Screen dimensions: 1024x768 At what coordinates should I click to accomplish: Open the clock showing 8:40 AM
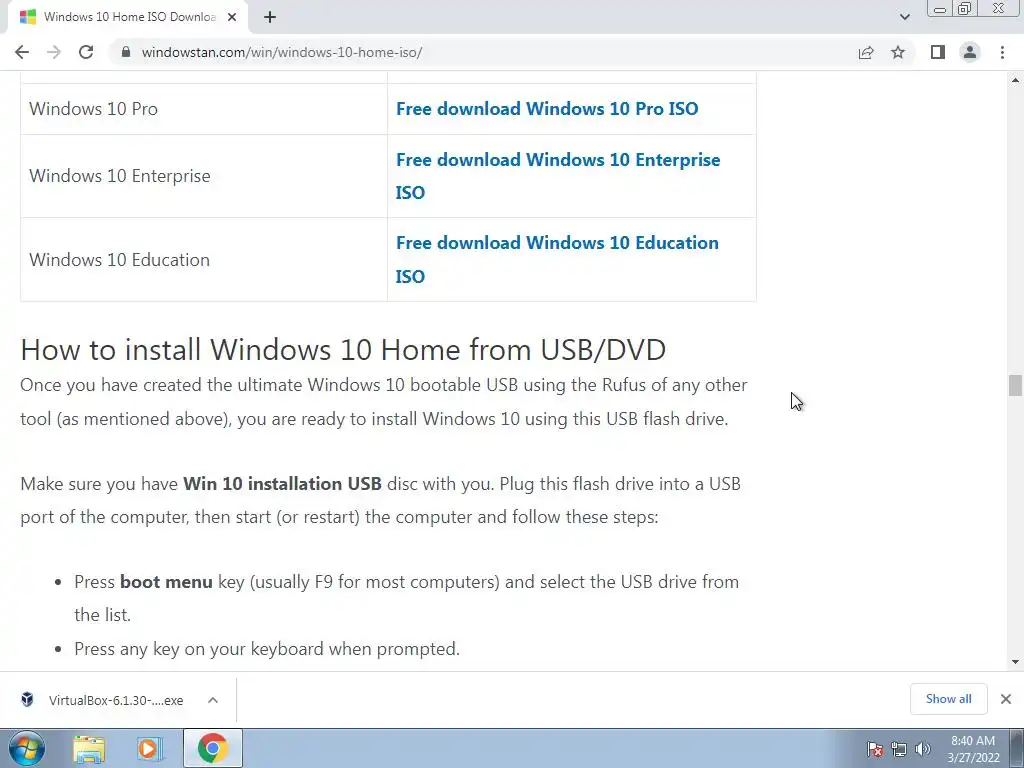[x=973, y=749]
